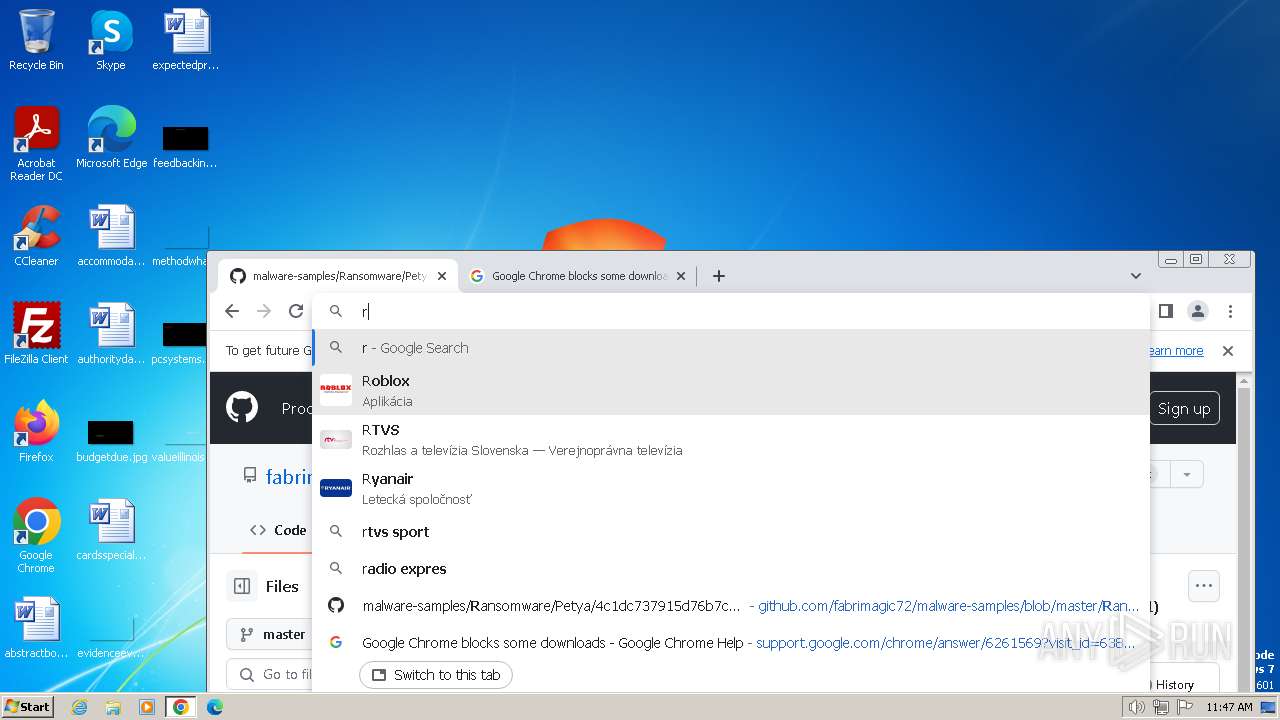Screen dimensions: 1280x720
Task: Click the taskbar clock 11:47 AM
Action: 1229,707
